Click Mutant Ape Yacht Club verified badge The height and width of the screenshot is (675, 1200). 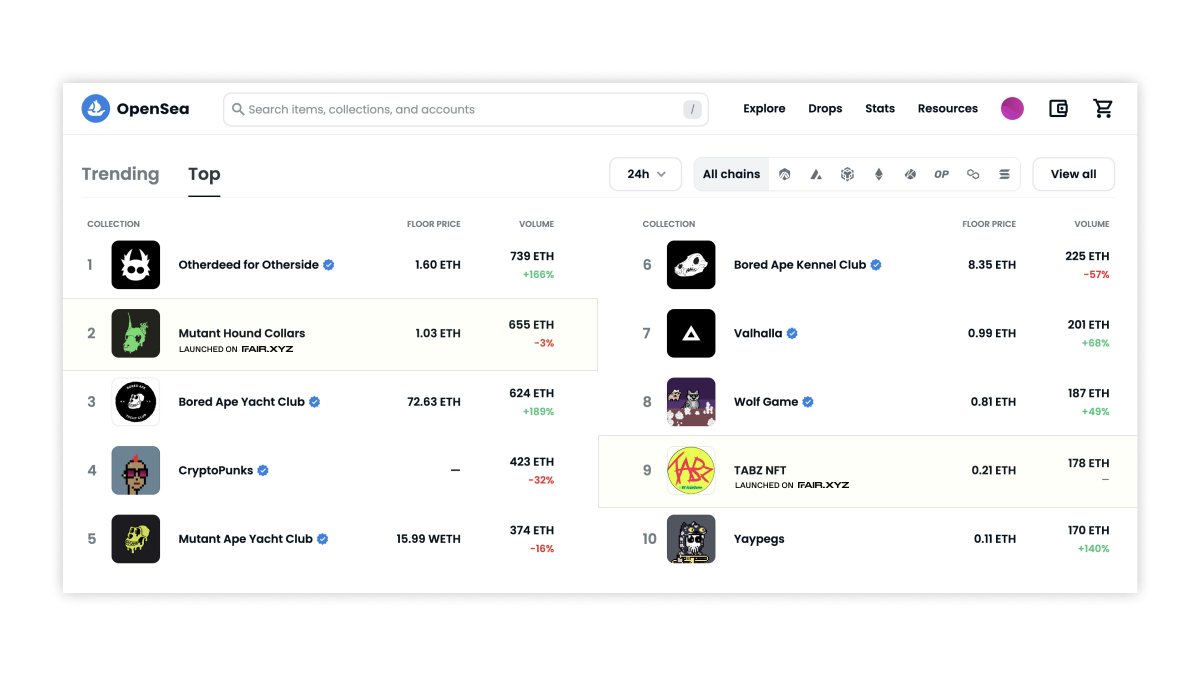click(x=322, y=539)
